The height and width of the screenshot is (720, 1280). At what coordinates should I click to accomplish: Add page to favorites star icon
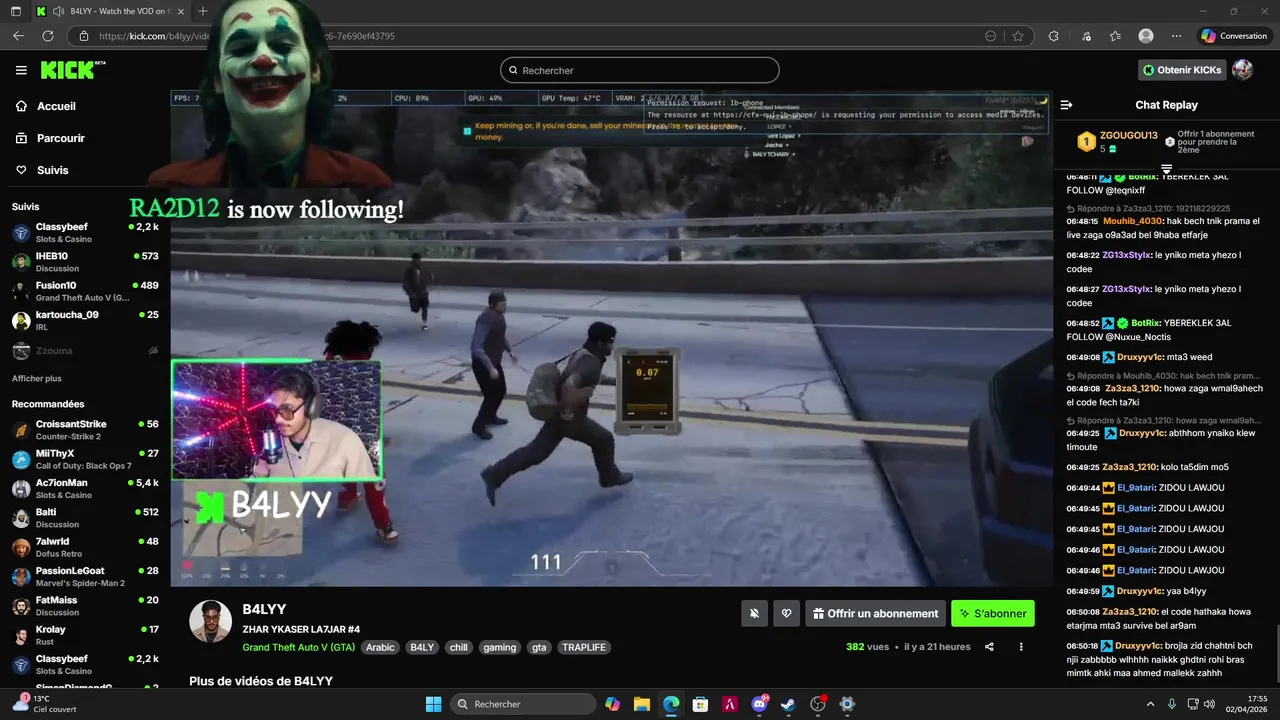coord(1018,36)
